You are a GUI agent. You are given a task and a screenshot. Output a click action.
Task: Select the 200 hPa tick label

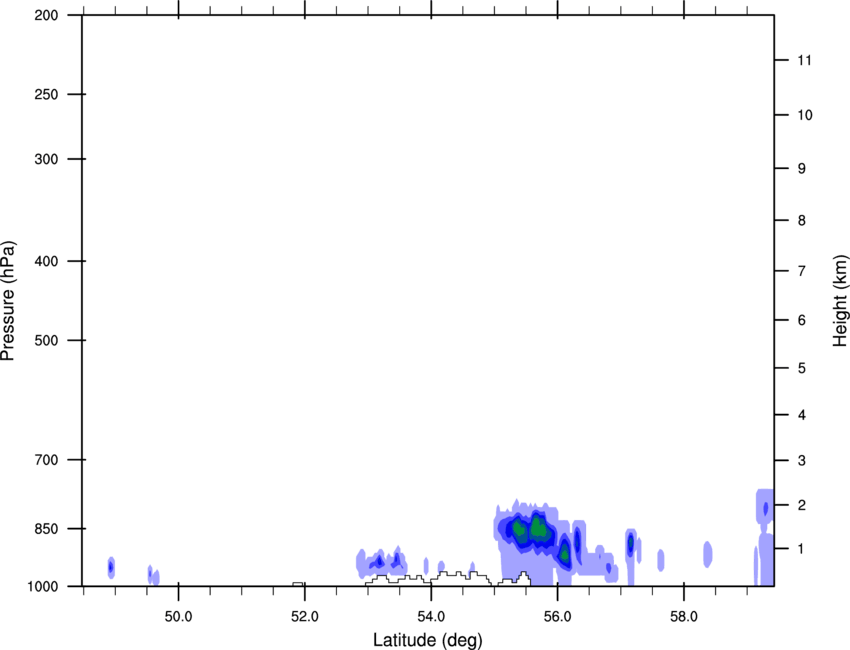click(x=43, y=16)
